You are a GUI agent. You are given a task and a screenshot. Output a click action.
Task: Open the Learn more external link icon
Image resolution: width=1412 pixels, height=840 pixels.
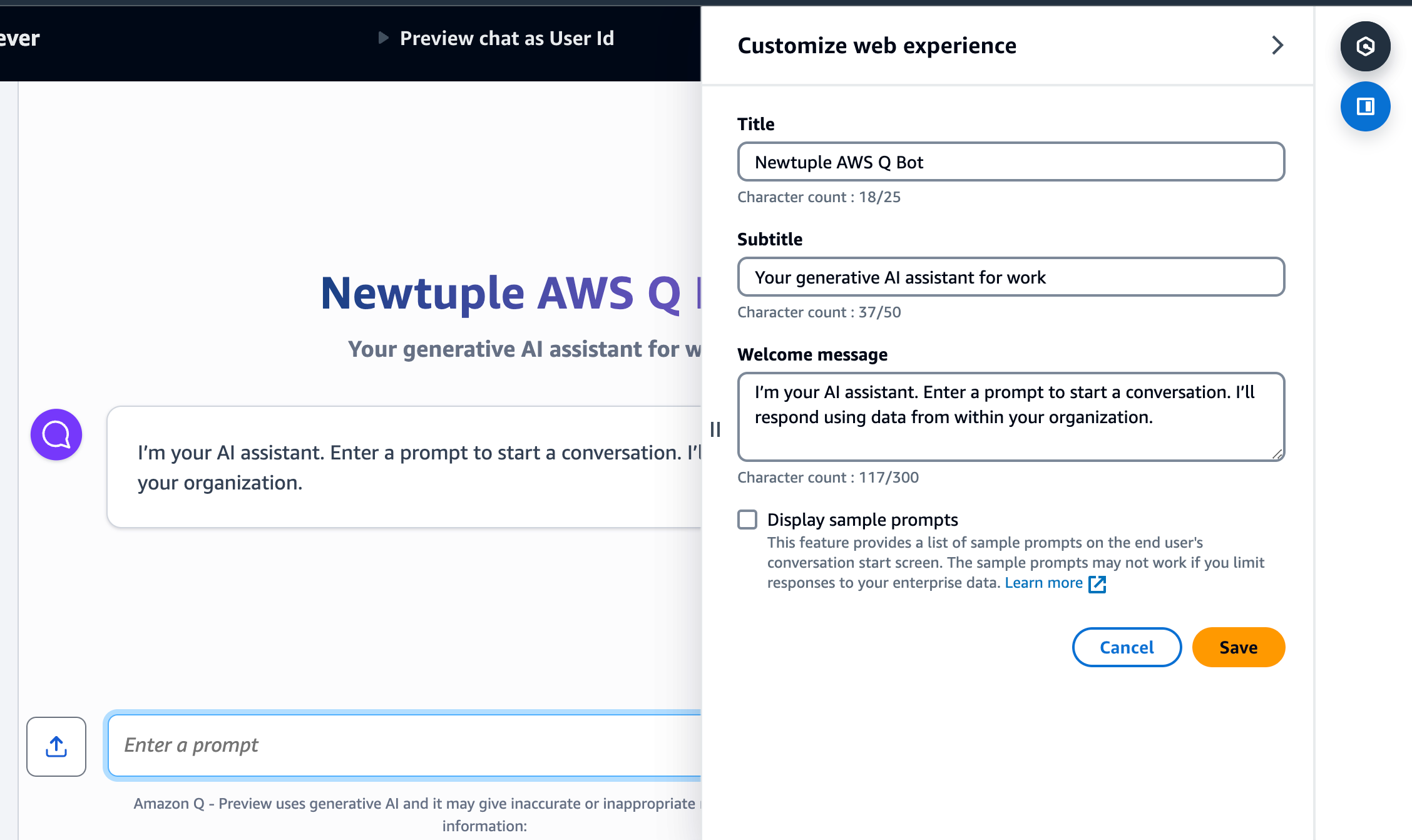[1097, 583]
